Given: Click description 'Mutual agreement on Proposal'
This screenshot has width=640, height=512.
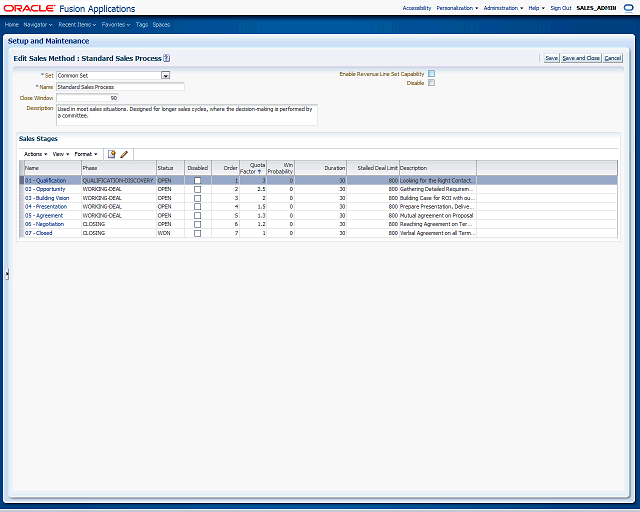Looking at the screenshot, I should click(438, 216).
